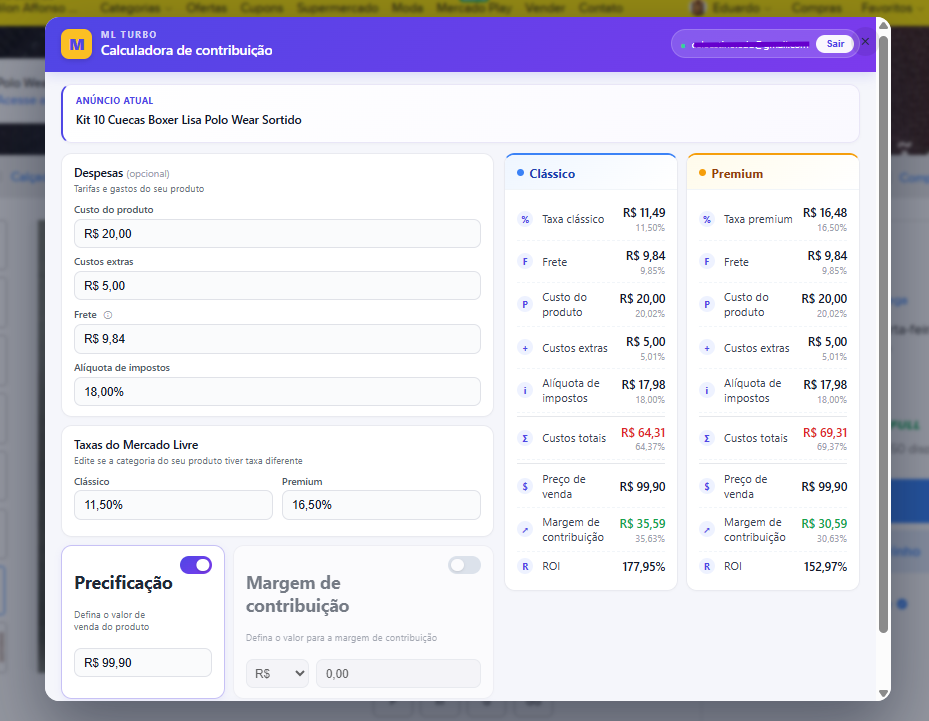Click scrollbar up arrow of modal

883,25
